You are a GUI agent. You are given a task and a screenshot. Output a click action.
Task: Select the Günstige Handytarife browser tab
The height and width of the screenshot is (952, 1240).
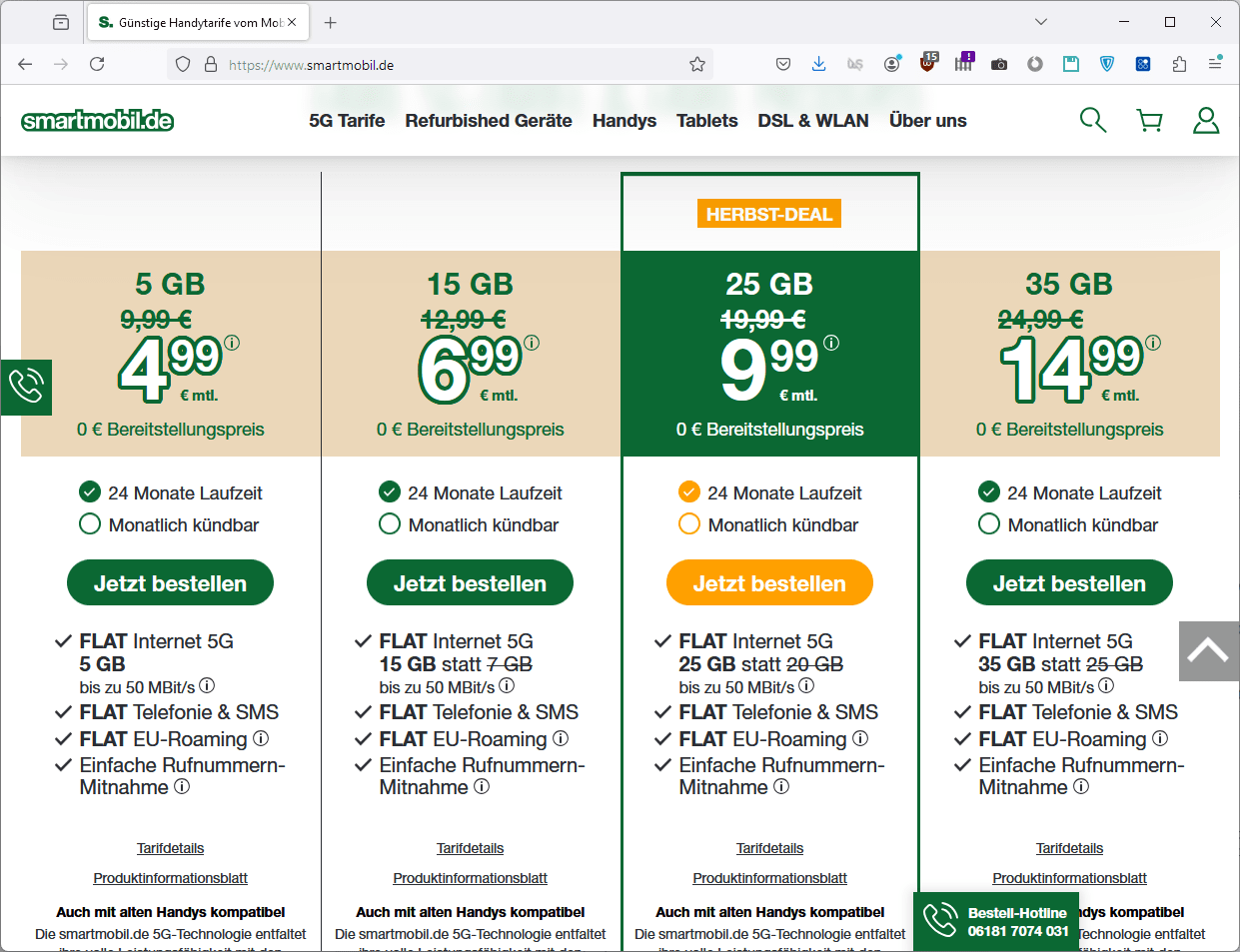click(x=198, y=22)
